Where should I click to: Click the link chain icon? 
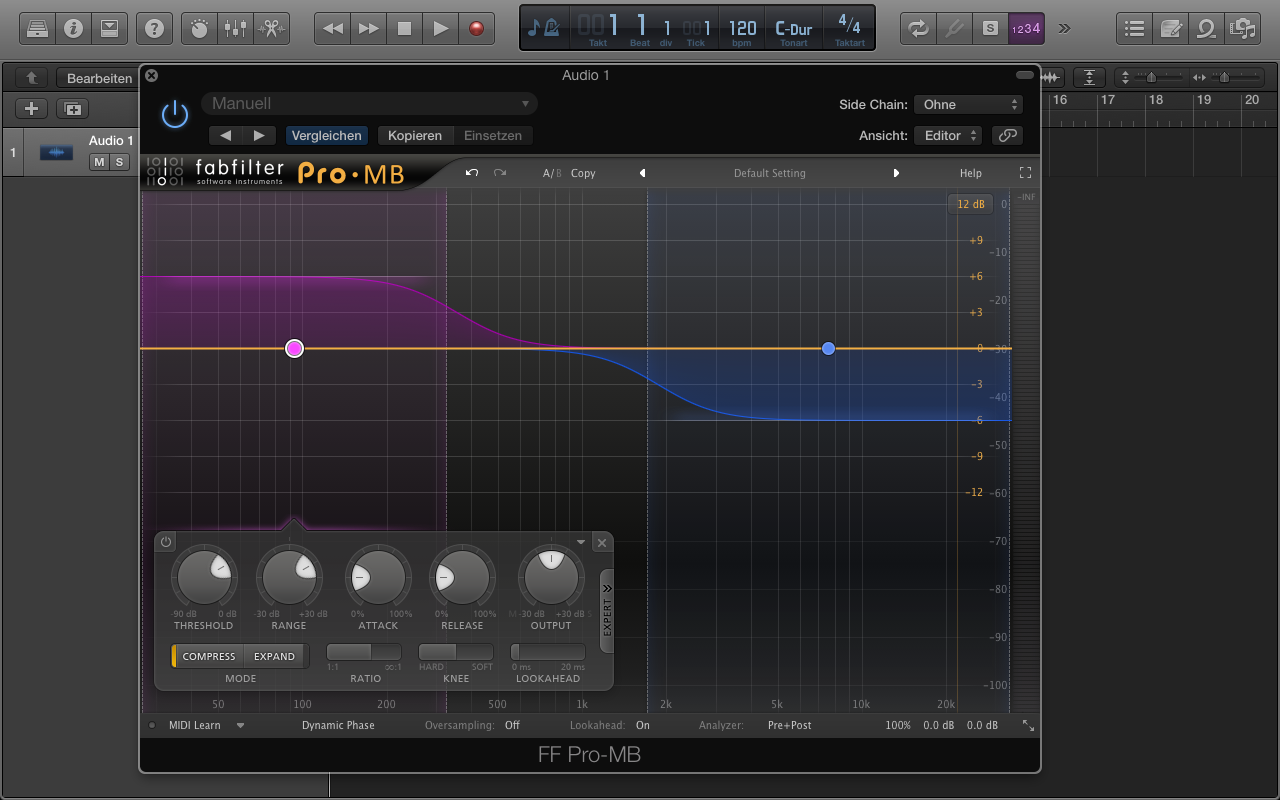click(1009, 135)
